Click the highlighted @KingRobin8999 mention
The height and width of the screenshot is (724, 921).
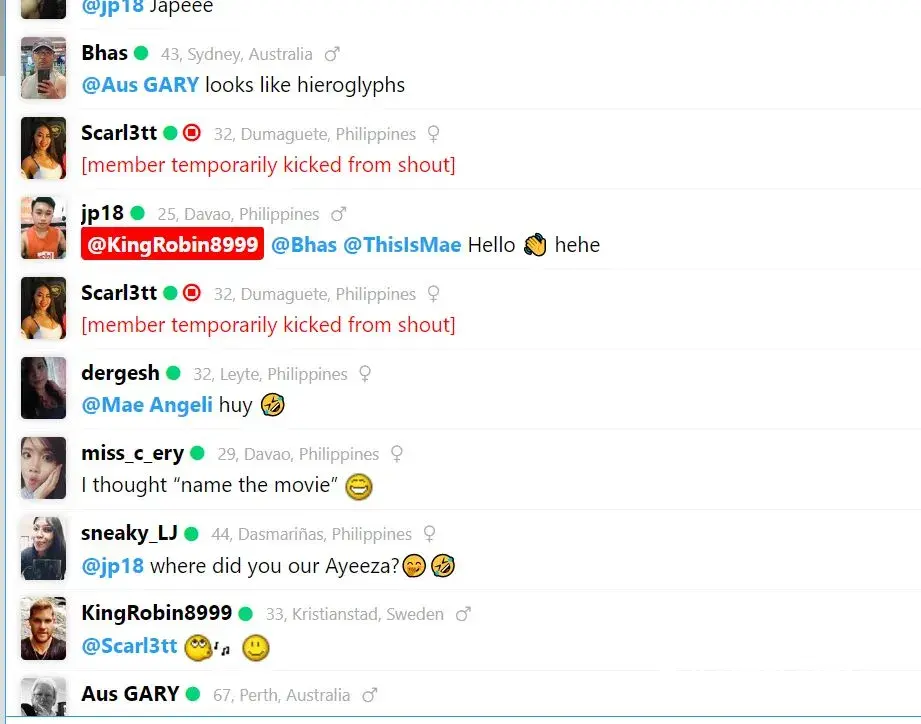coord(173,244)
